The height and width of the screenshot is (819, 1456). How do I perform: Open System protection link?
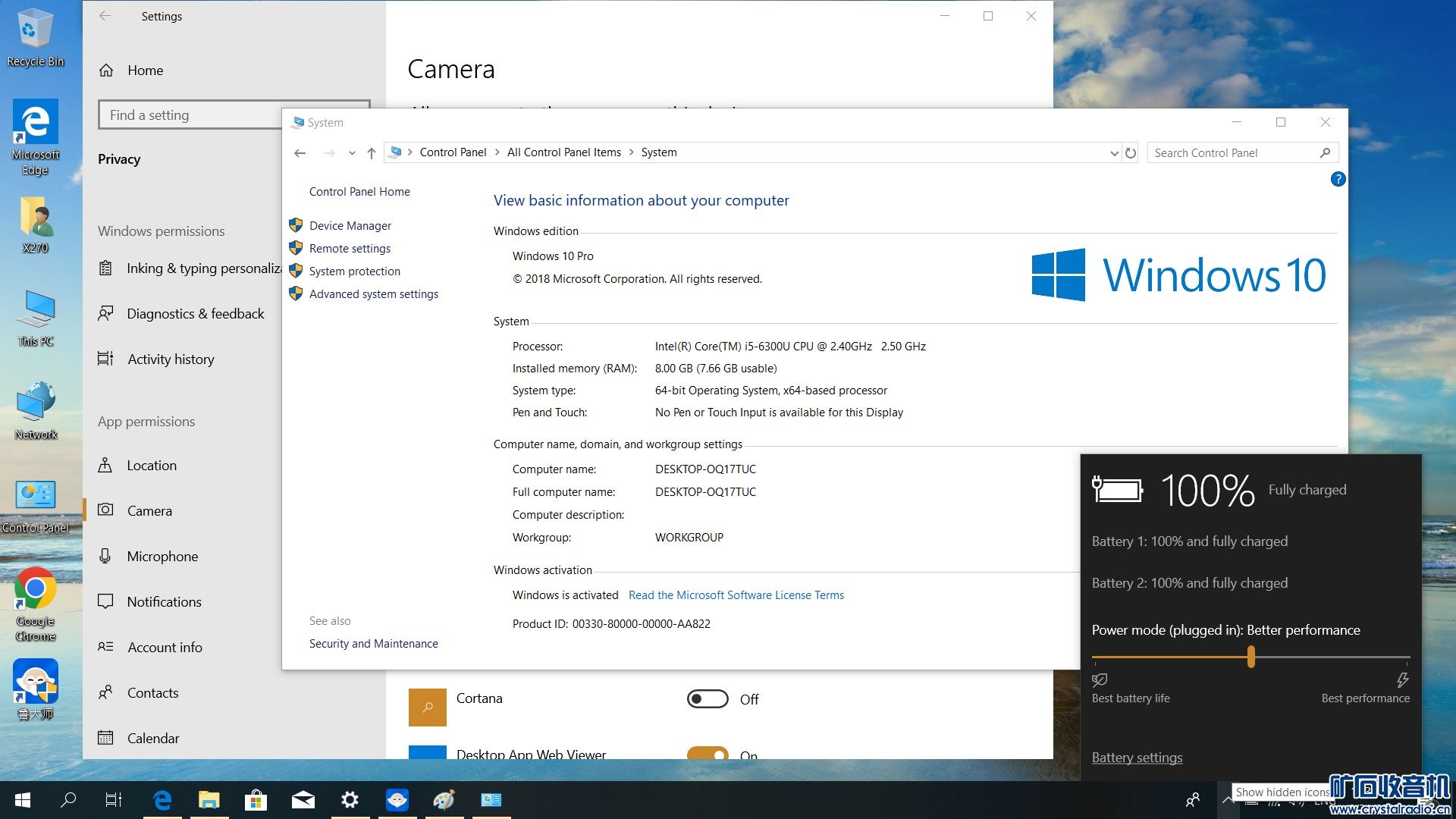354,271
